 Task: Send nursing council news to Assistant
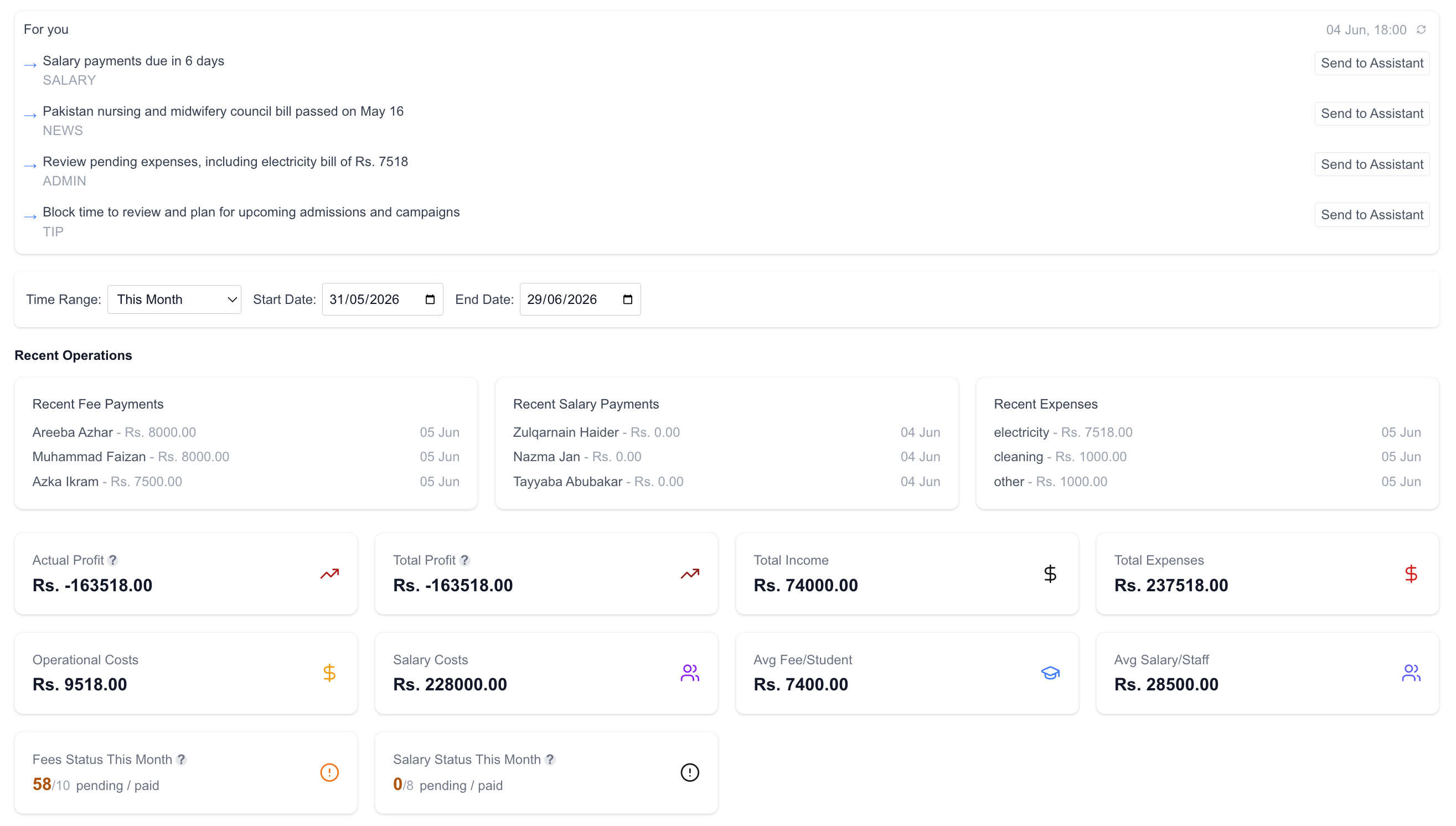point(1371,113)
